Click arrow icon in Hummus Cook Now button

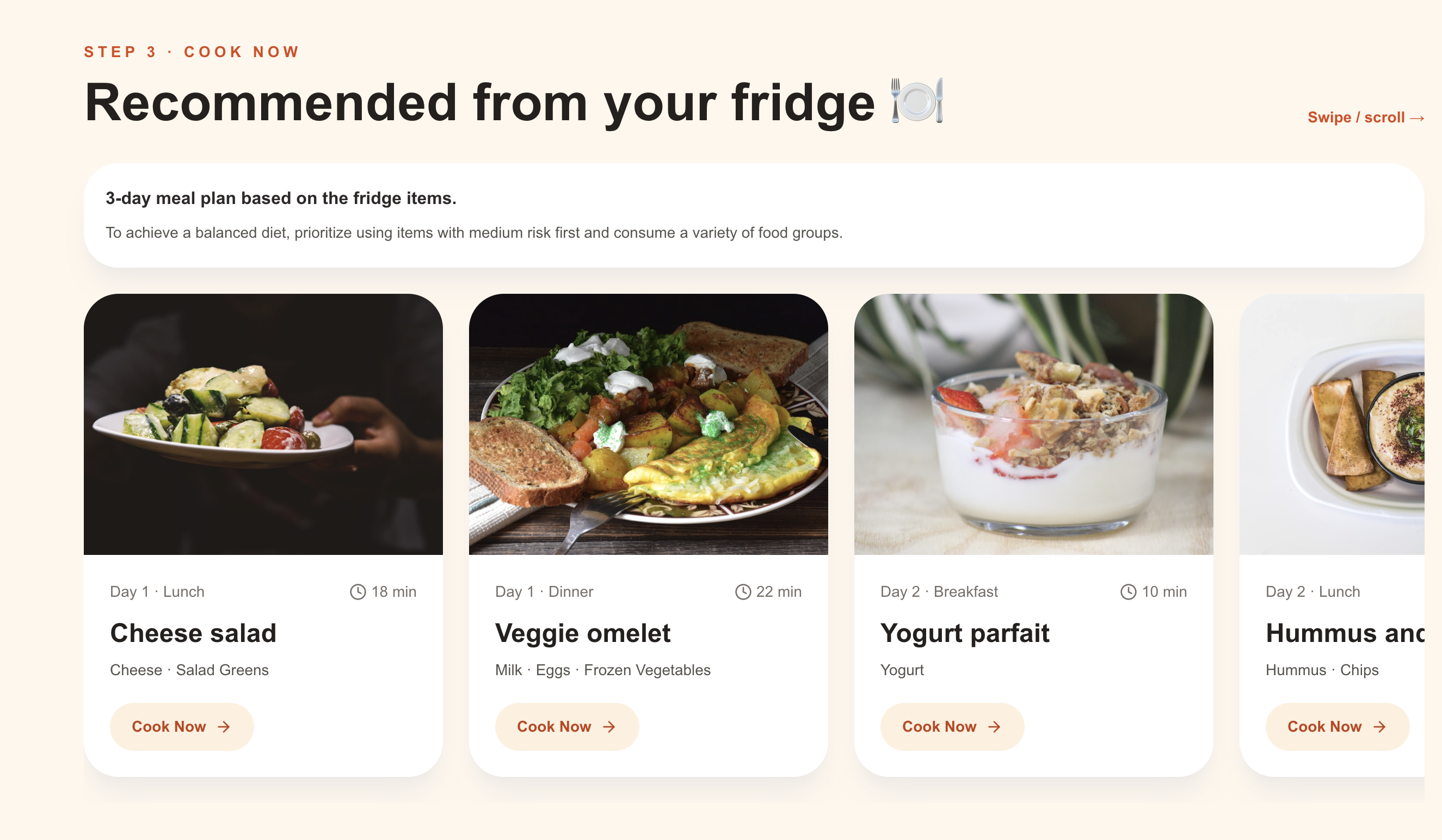(x=1379, y=727)
